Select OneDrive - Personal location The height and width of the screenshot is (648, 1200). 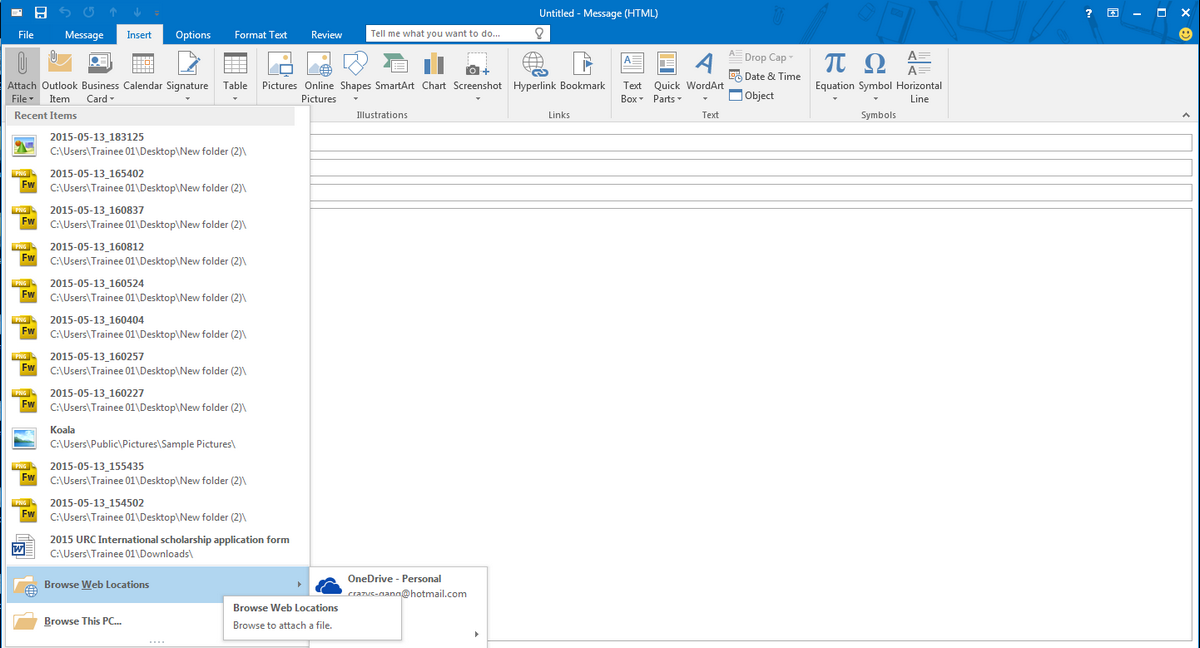point(399,586)
